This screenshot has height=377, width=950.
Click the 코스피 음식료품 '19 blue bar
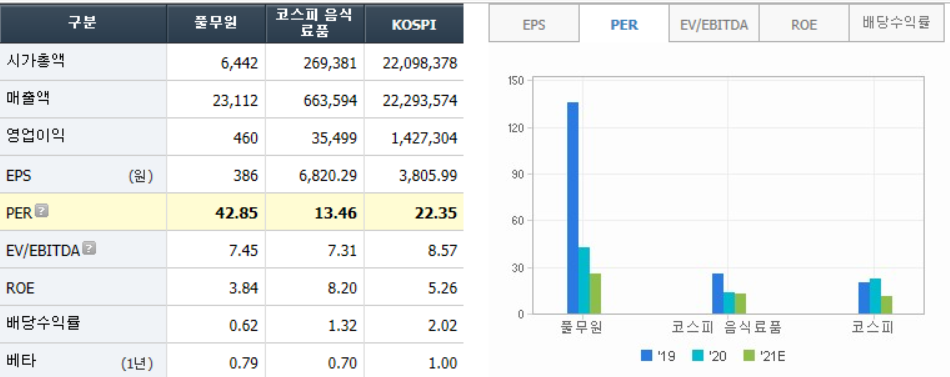pyautogui.click(x=718, y=293)
